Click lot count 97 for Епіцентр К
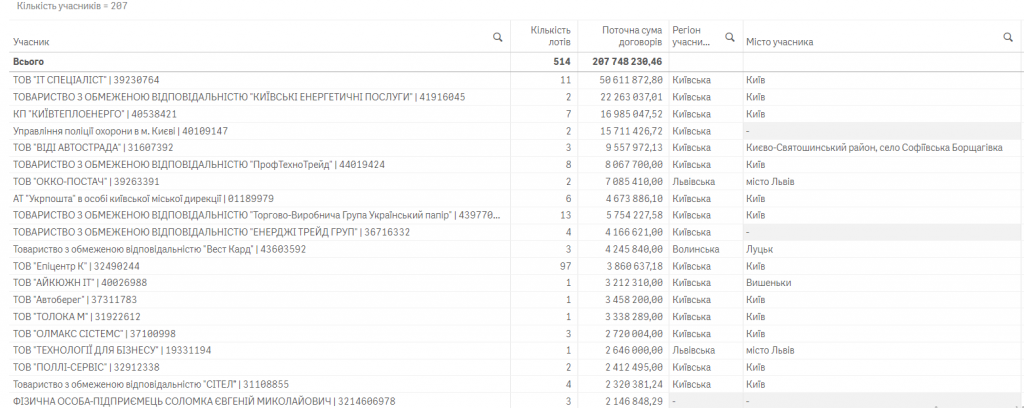This screenshot has height=408, width=1024. [x=565, y=266]
